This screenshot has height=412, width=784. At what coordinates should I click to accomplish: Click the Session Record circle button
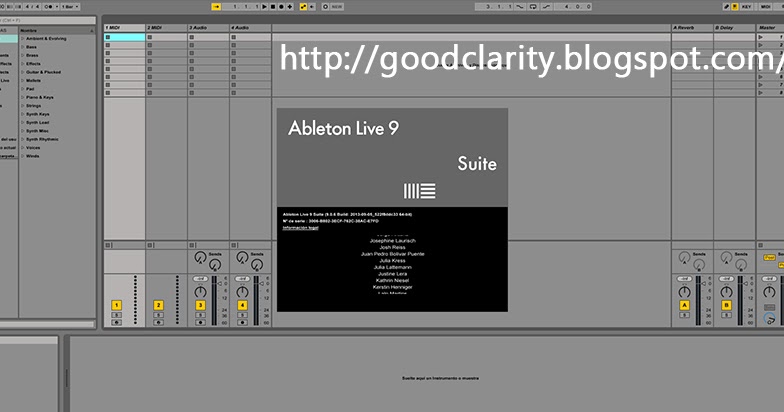(x=326, y=6)
